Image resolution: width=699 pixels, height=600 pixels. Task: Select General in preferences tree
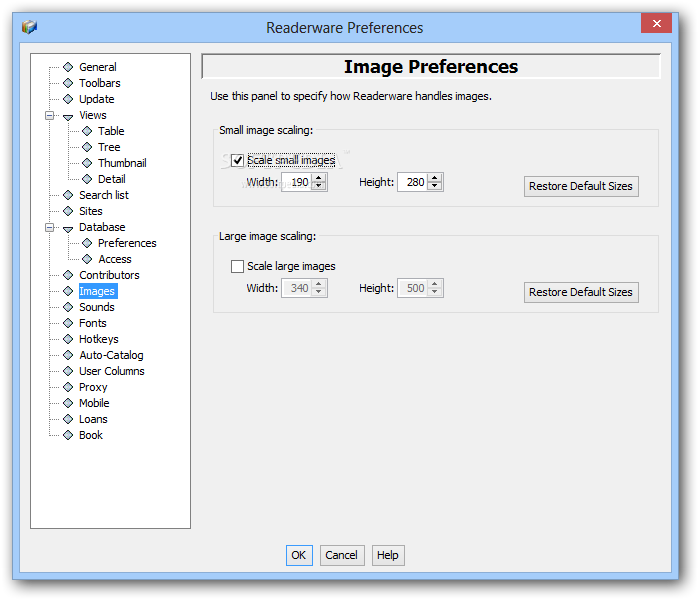pyautogui.click(x=98, y=67)
